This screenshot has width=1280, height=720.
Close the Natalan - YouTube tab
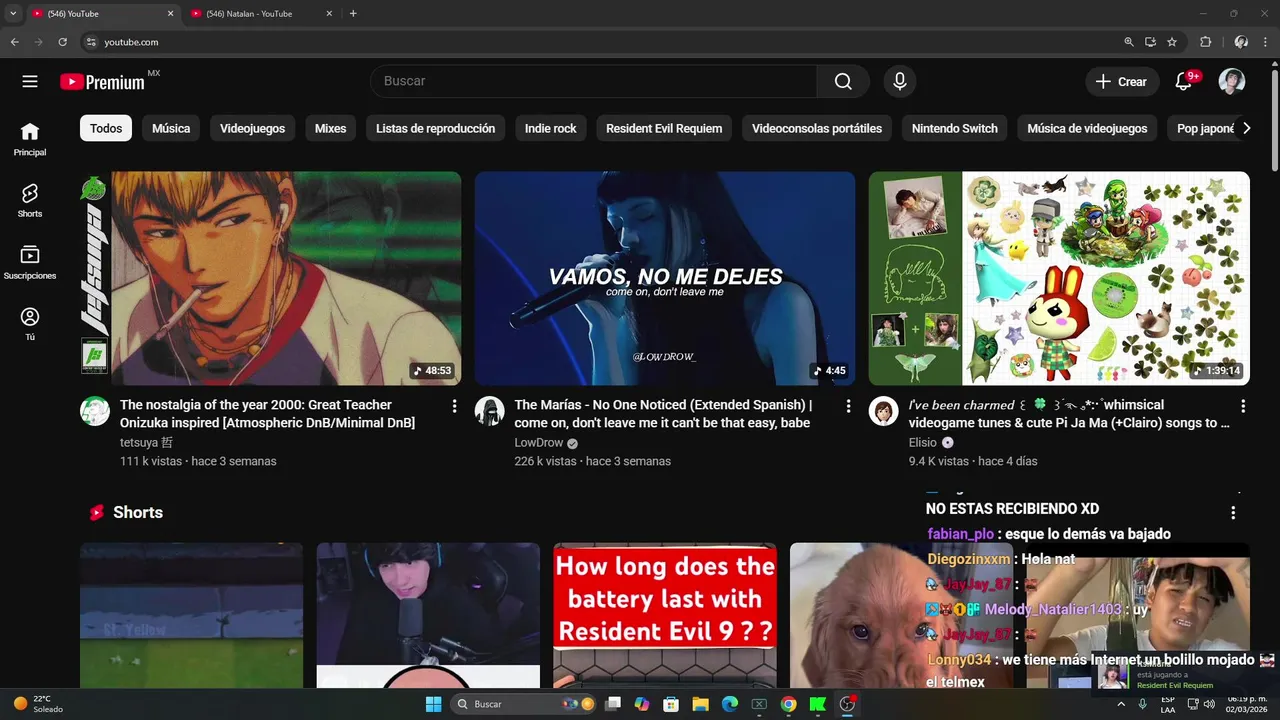329,14
